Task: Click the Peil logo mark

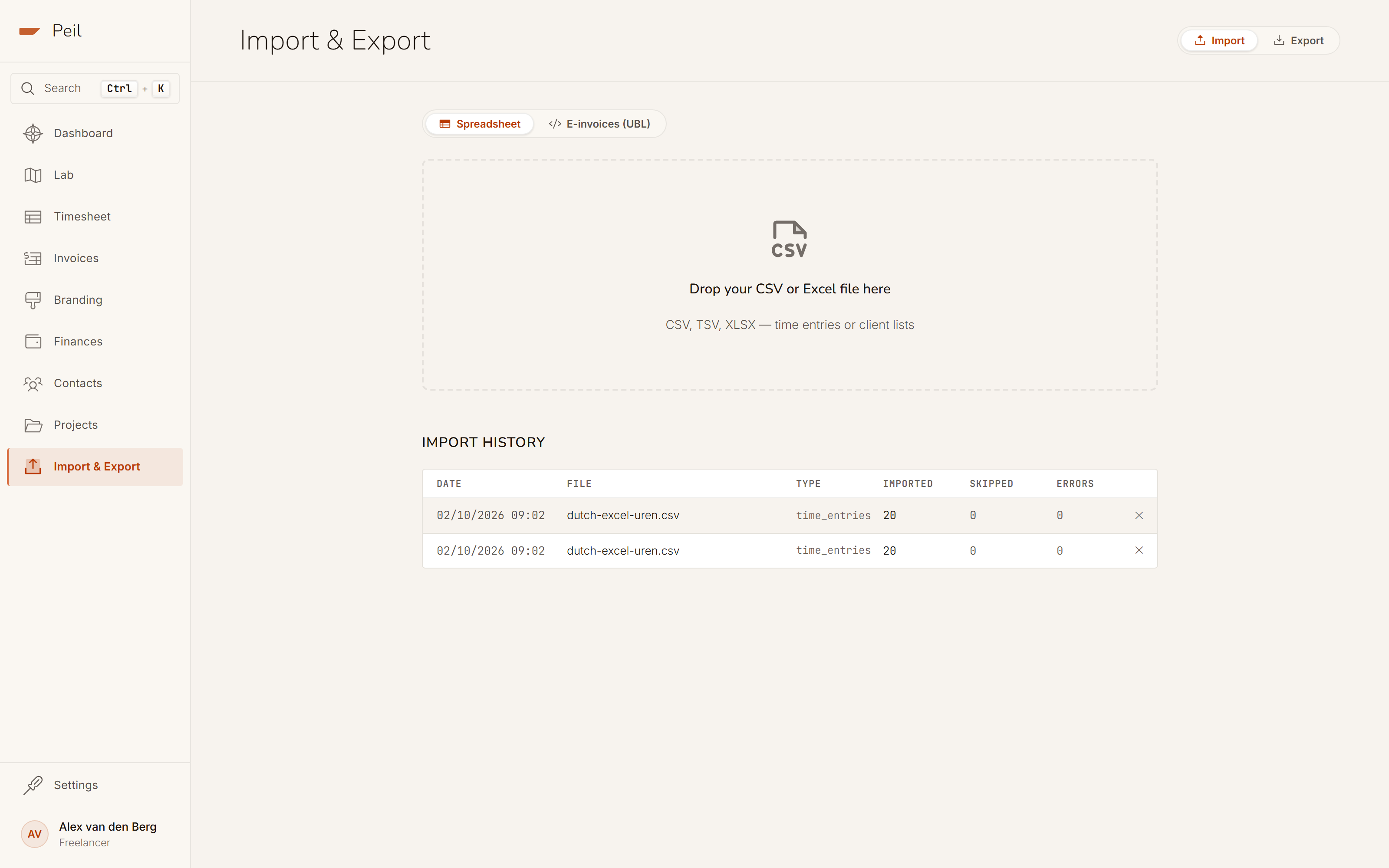Action: click(29, 31)
